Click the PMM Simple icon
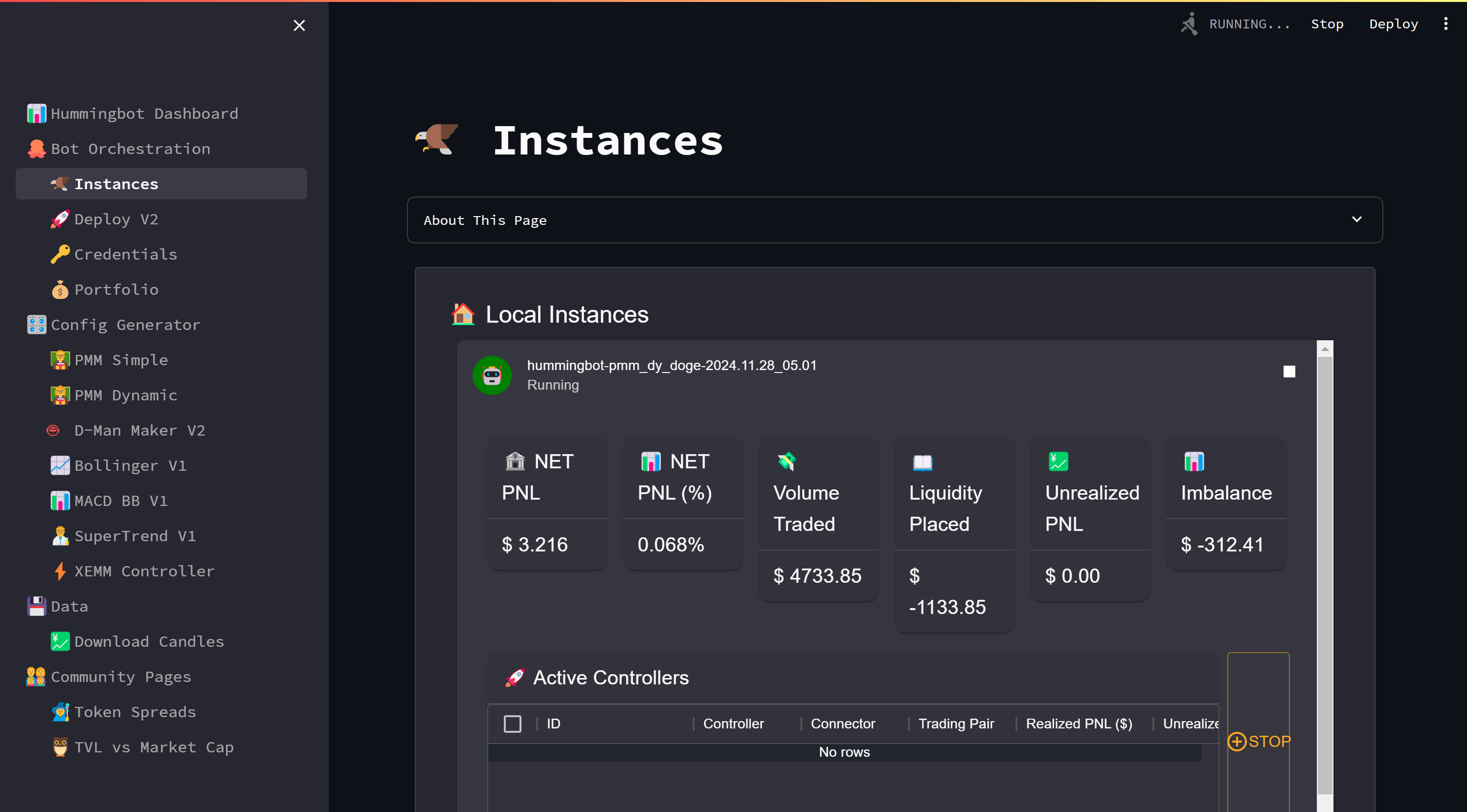 (60, 360)
